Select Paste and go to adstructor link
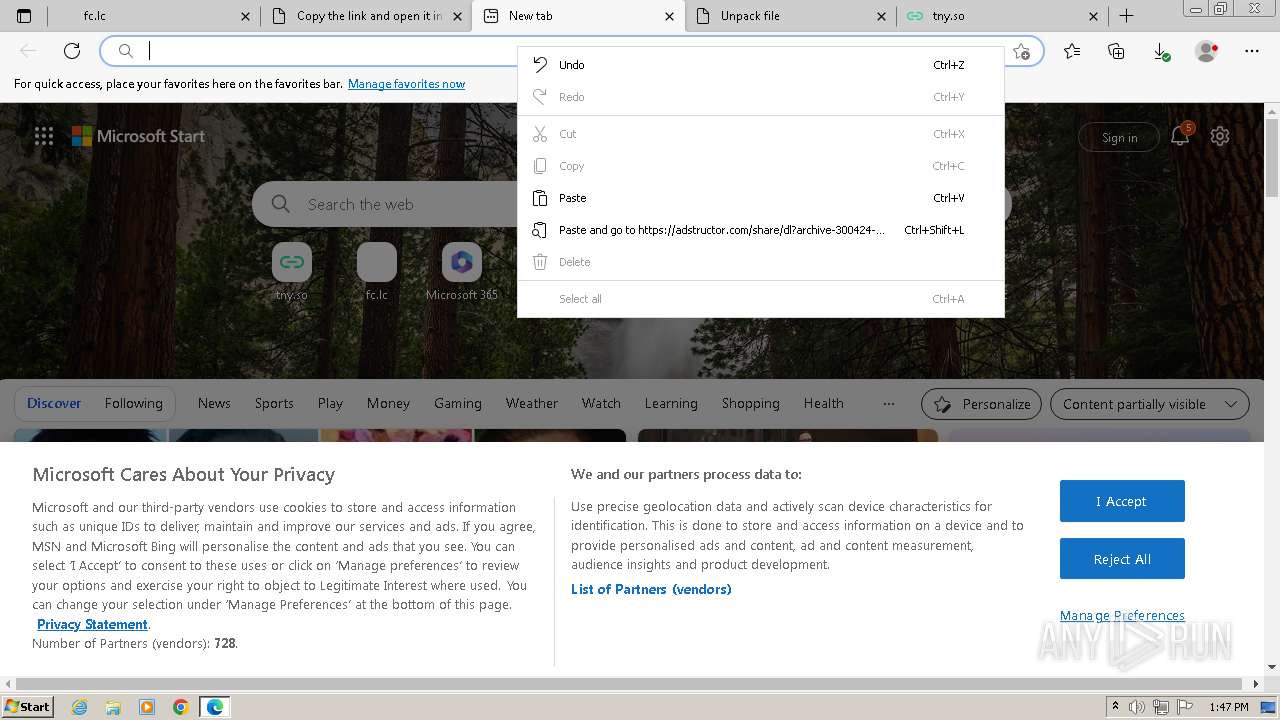The image size is (1280, 720). [x=761, y=230]
